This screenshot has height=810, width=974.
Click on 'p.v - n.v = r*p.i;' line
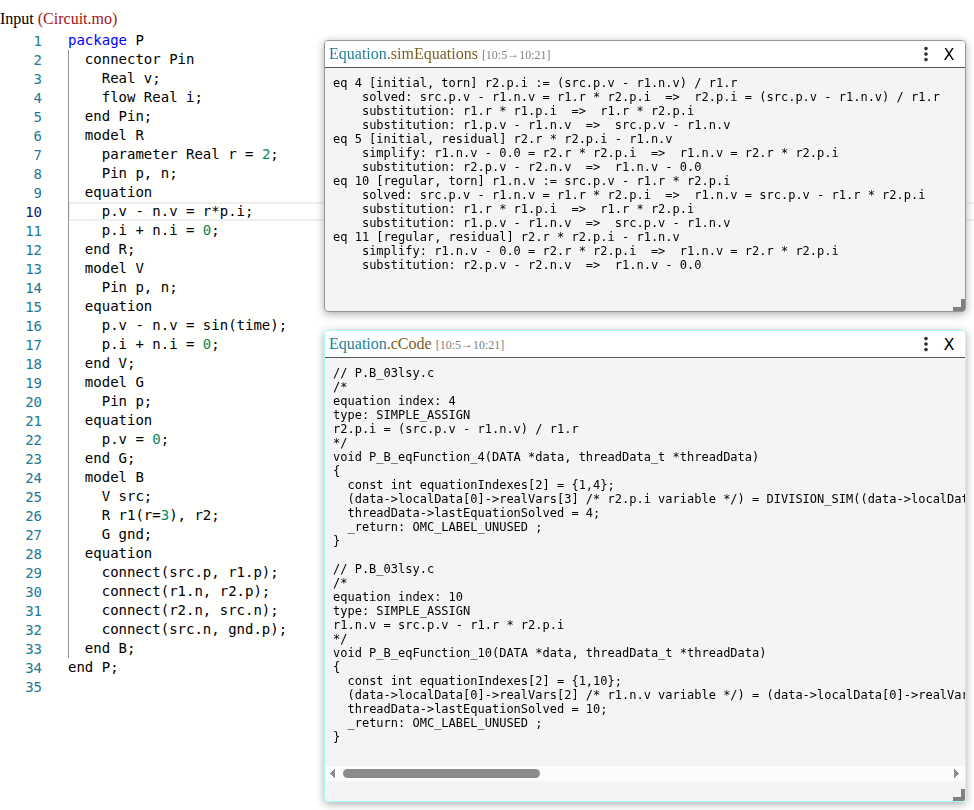[x=177, y=211]
